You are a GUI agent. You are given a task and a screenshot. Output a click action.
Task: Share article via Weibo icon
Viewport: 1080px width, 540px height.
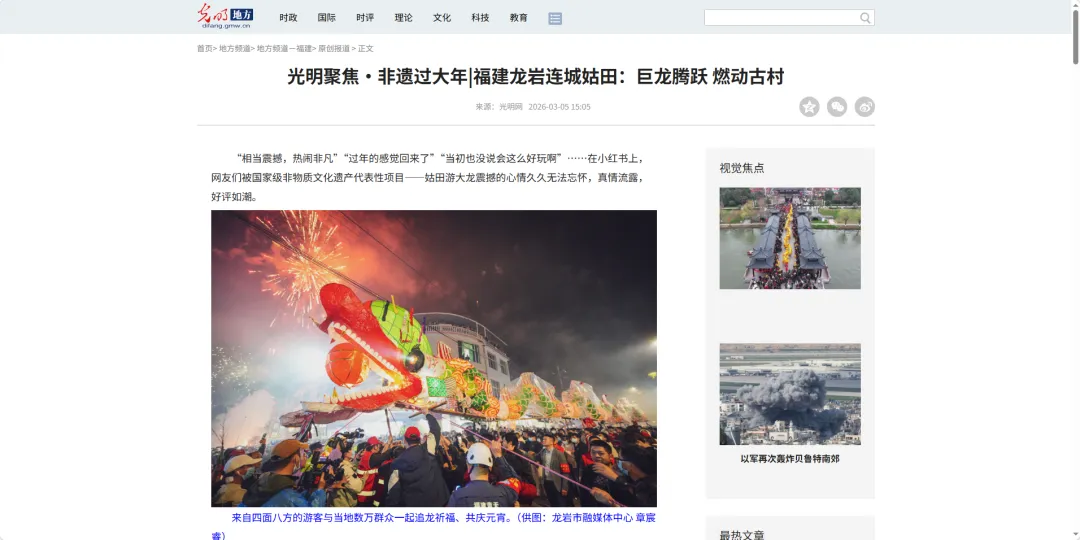(864, 107)
